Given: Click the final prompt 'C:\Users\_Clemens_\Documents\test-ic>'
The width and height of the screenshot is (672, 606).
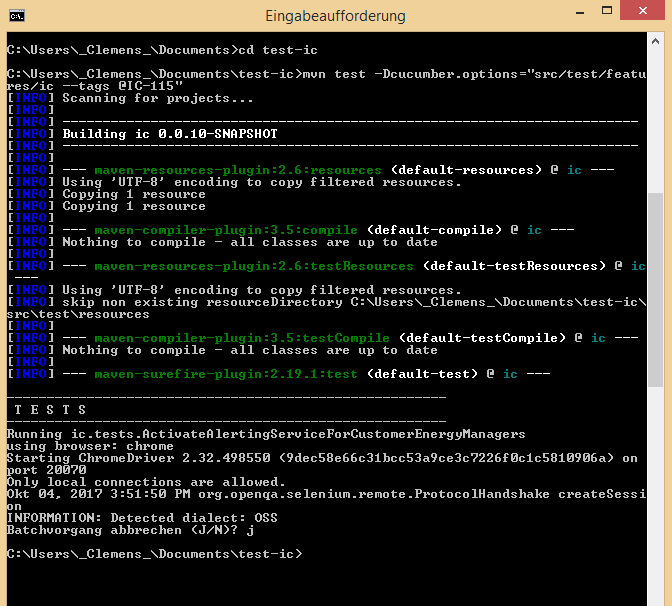Looking at the screenshot, I should point(154,554).
